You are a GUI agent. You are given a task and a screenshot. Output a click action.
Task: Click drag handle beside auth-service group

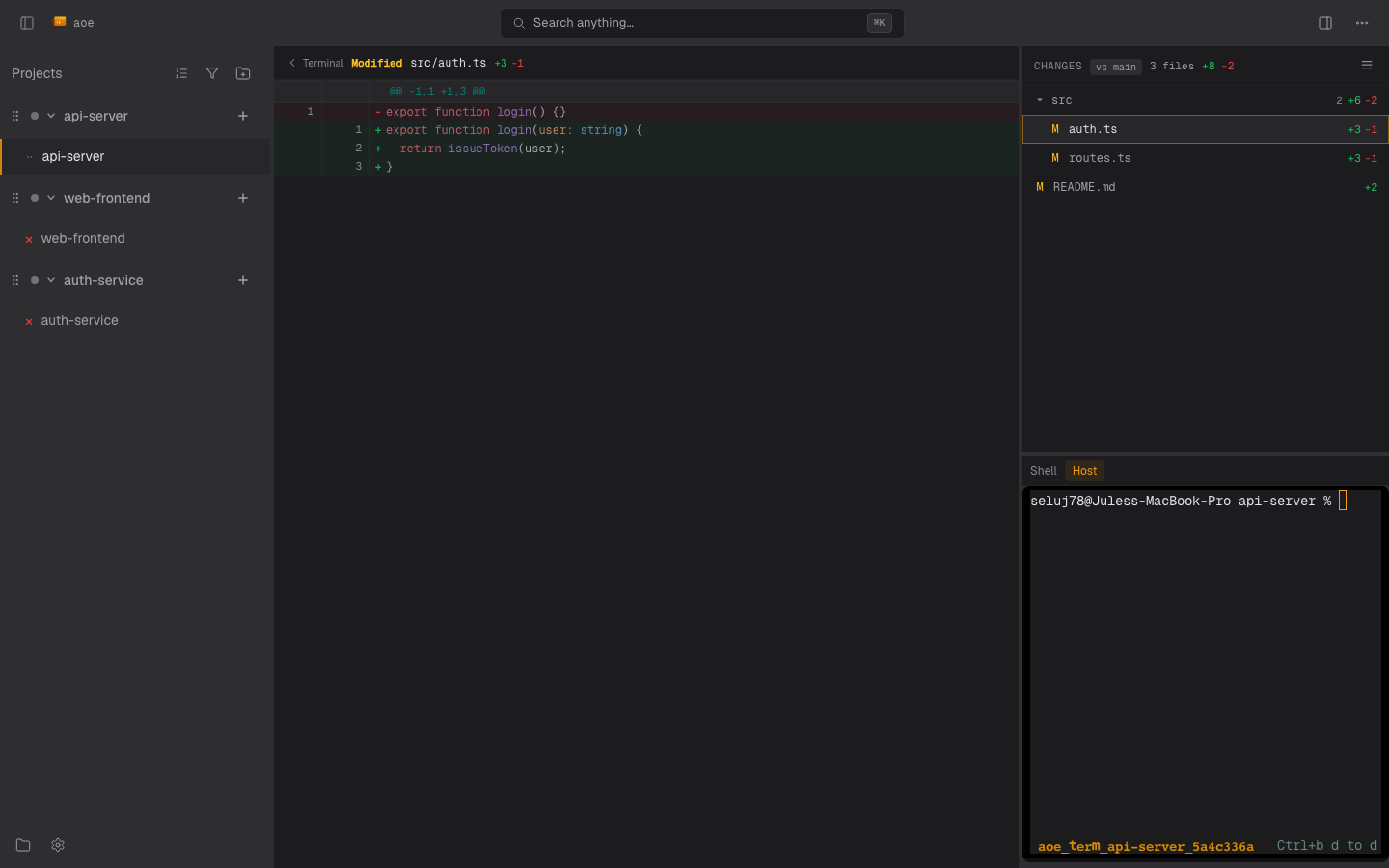15,280
